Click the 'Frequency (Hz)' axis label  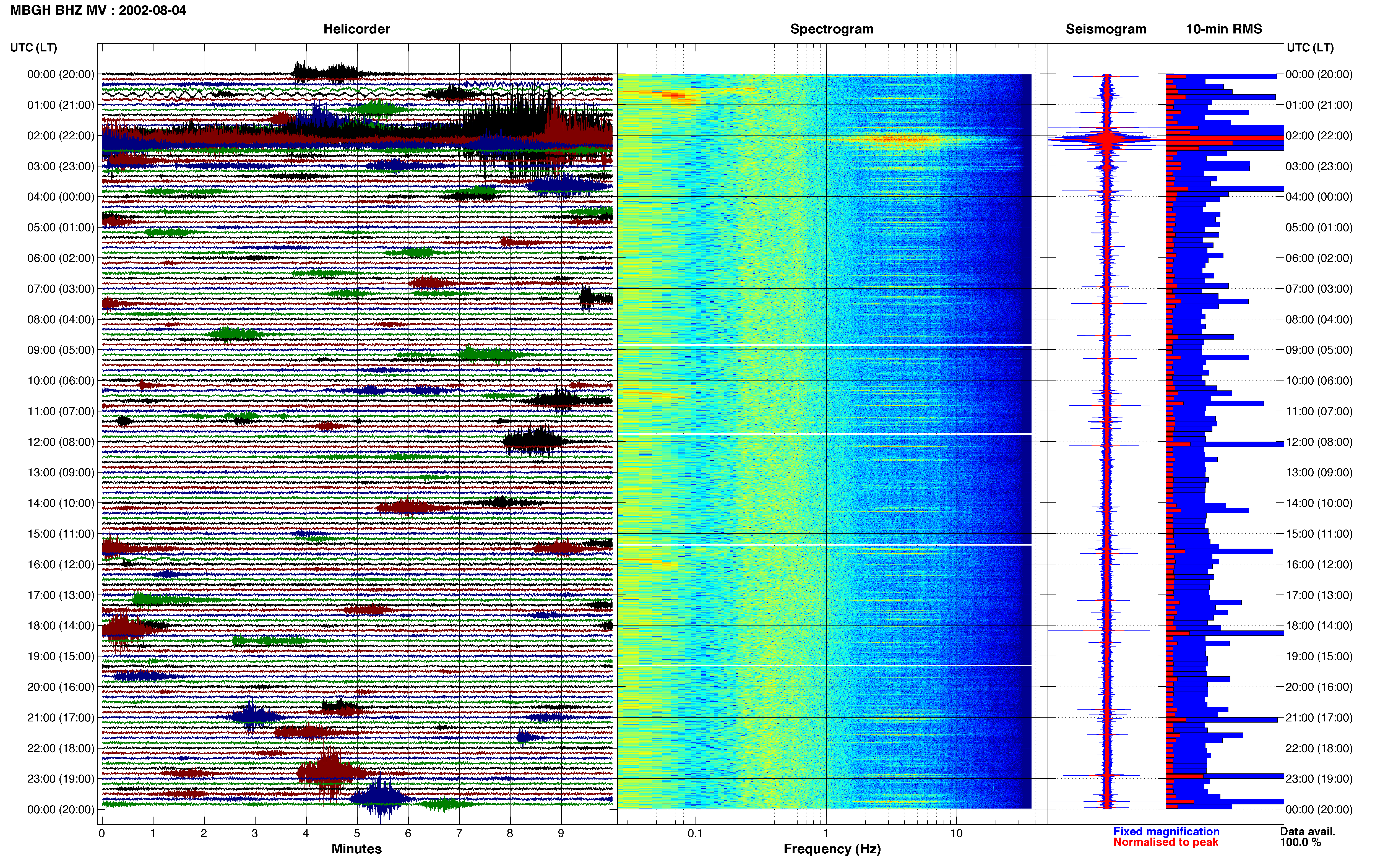click(x=832, y=849)
